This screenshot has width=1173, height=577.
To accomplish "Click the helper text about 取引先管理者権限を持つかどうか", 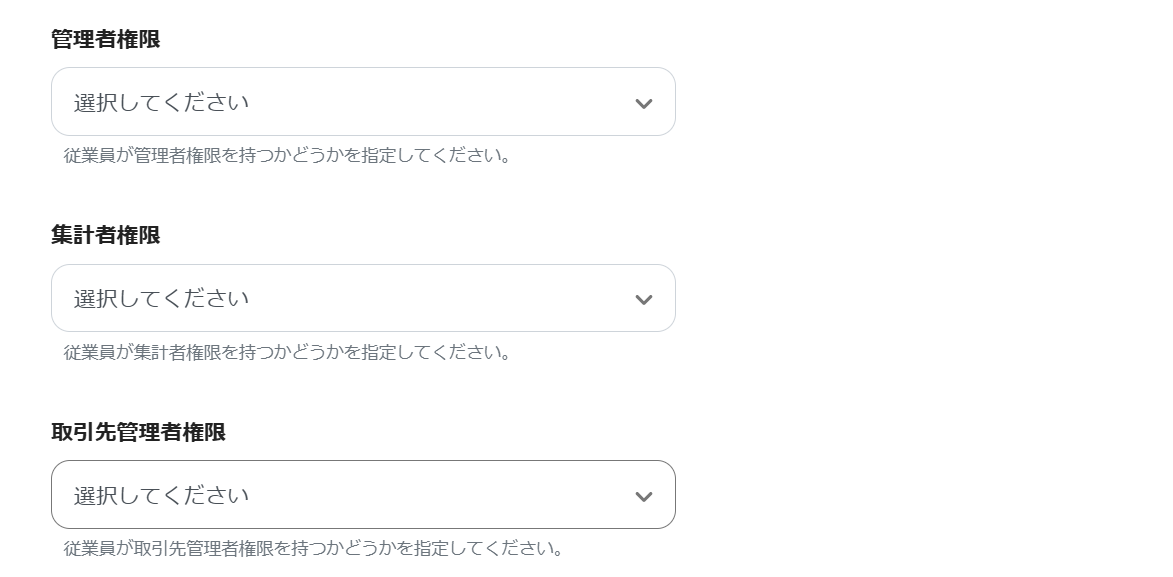I will [x=314, y=549].
